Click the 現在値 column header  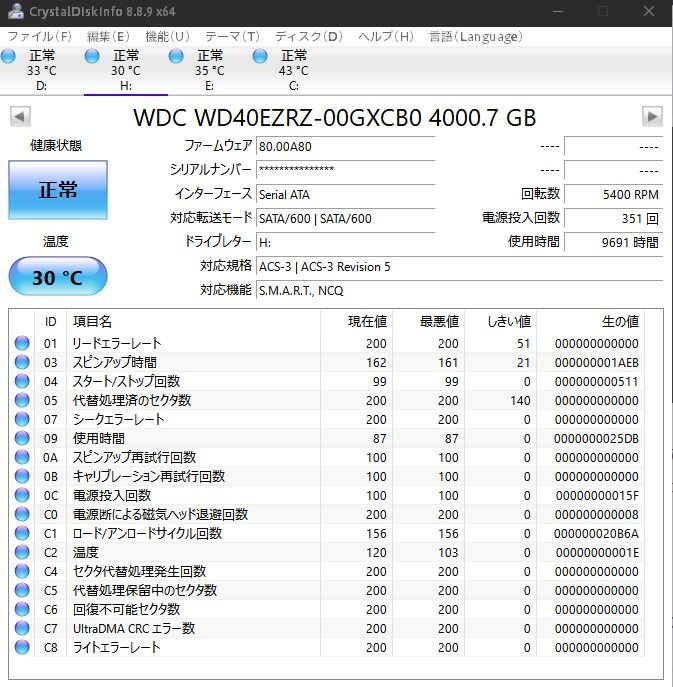pyautogui.click(x=357, y=322)
